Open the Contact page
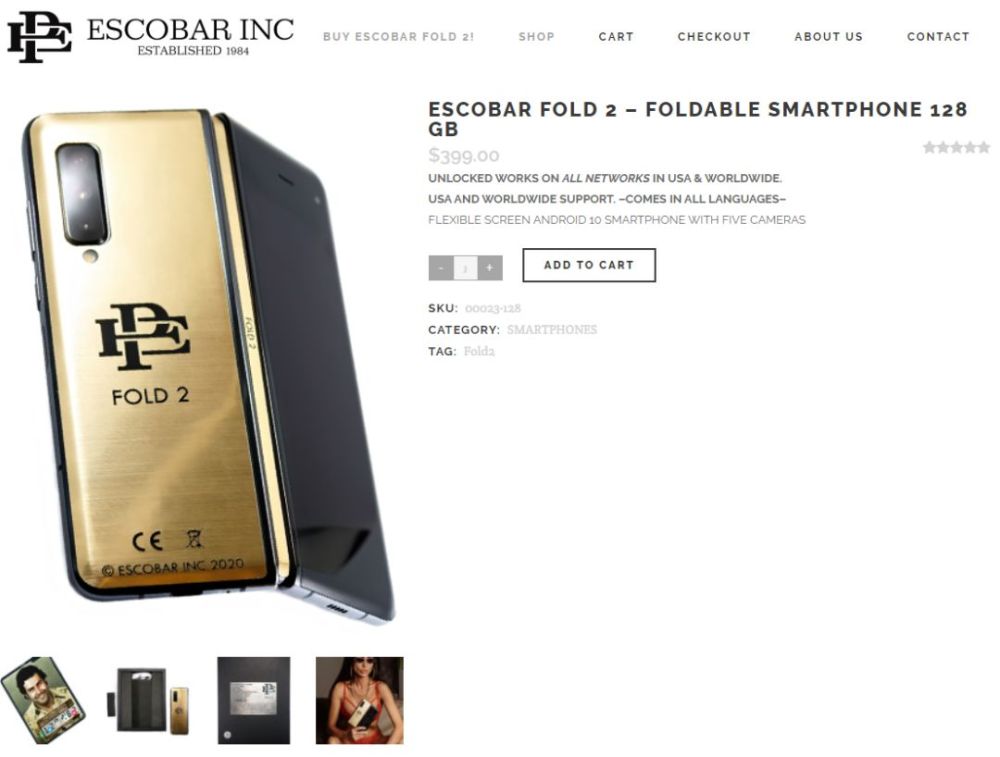The height and width of the screenshot is (757, 1000). click(x=938, y=37)
